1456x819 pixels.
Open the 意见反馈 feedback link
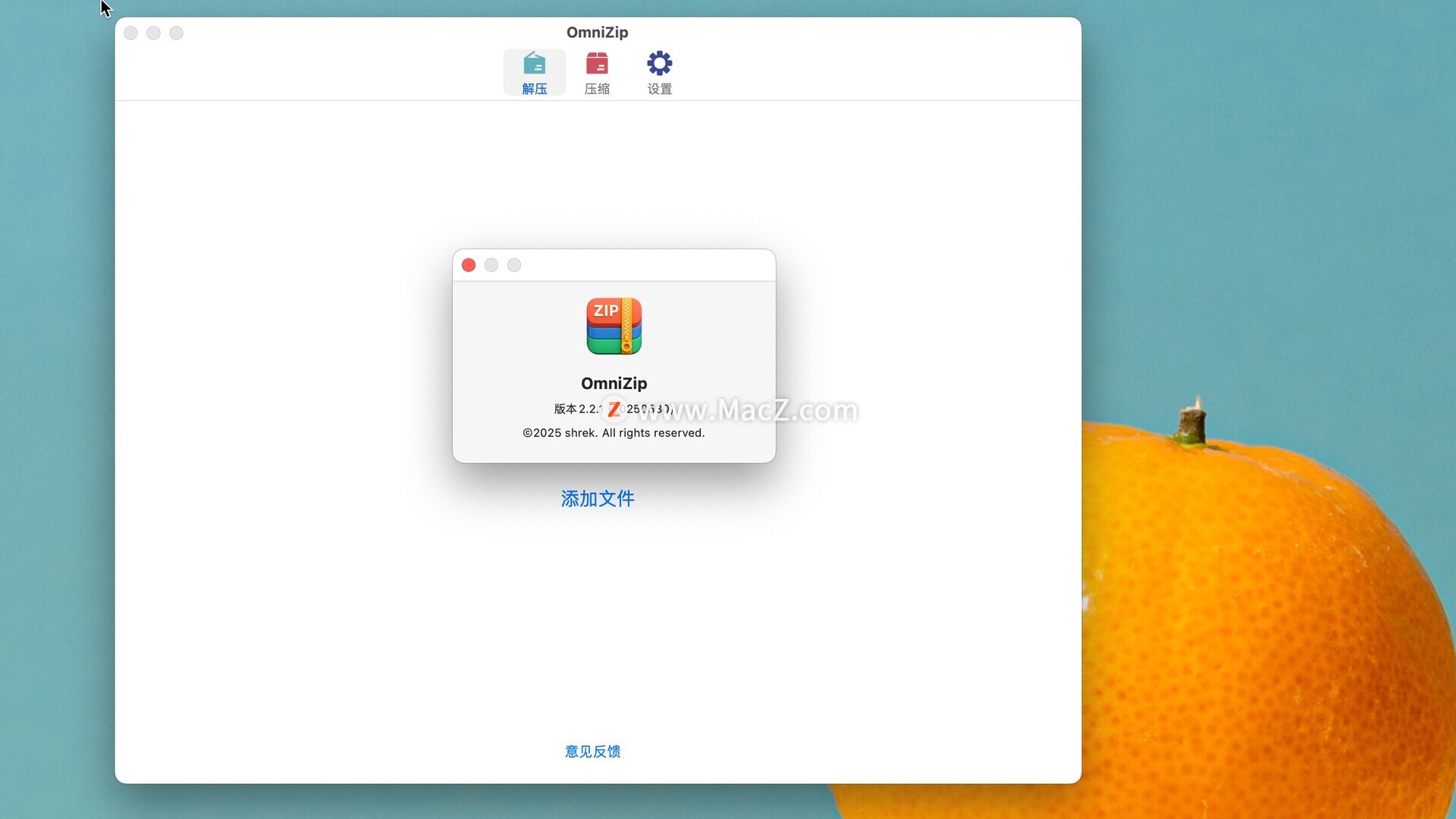tap(593, 752)
